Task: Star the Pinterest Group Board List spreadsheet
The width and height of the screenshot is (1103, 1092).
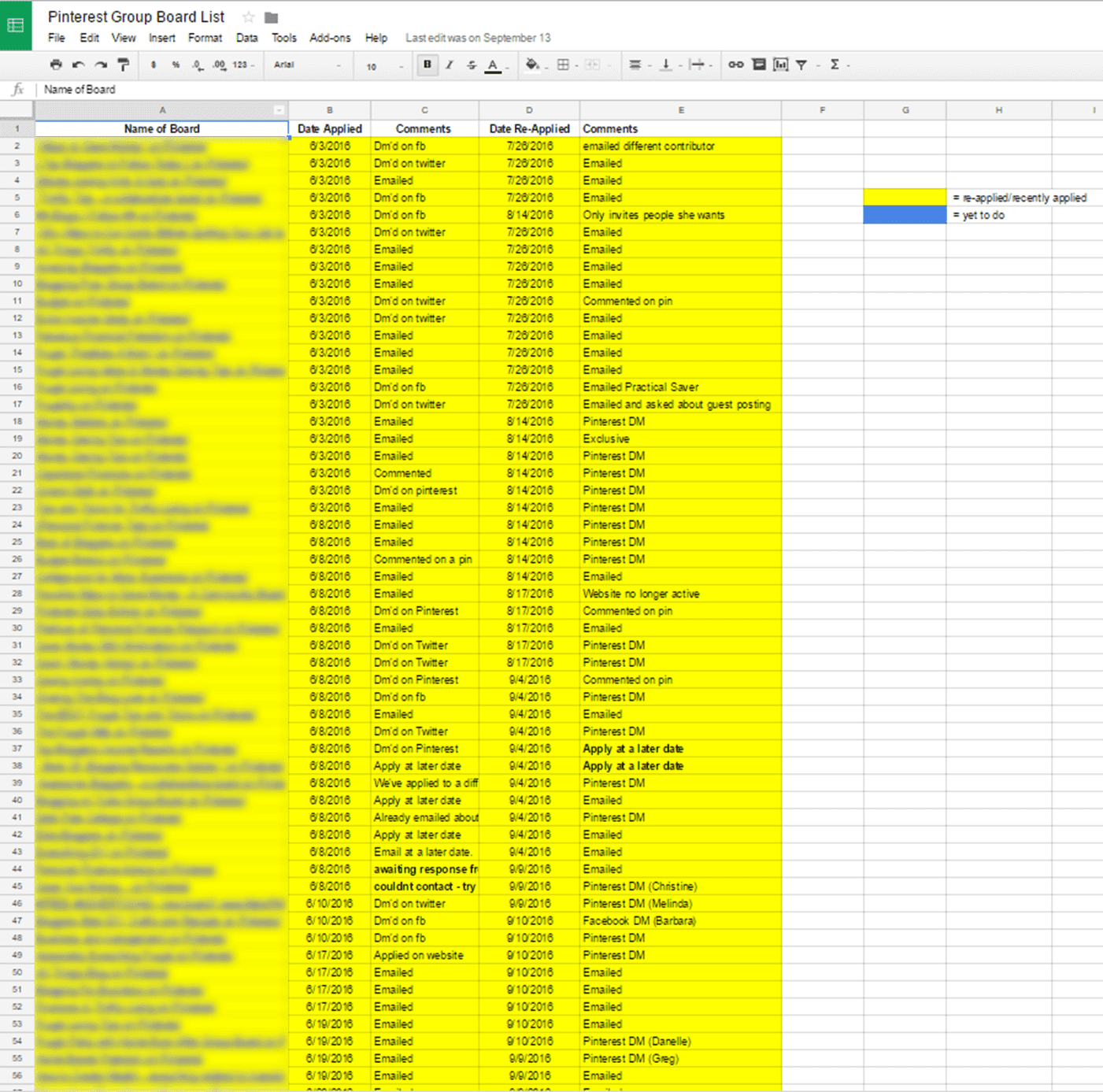Action: coord(248,17)
